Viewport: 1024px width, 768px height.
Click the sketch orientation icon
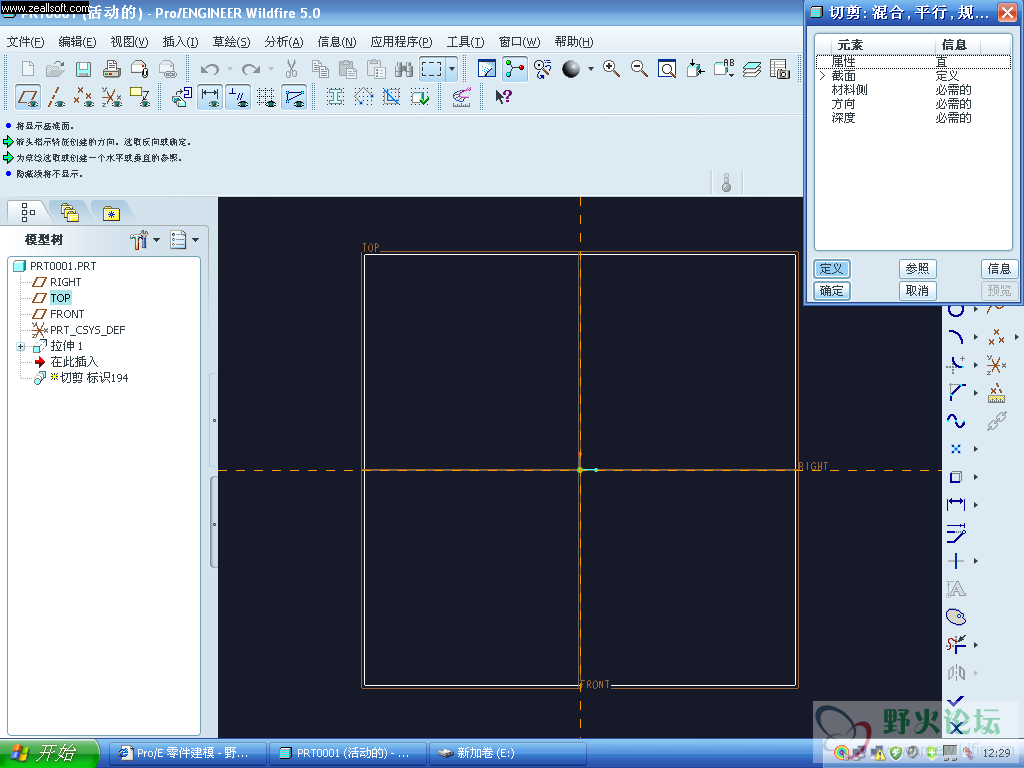182,97
